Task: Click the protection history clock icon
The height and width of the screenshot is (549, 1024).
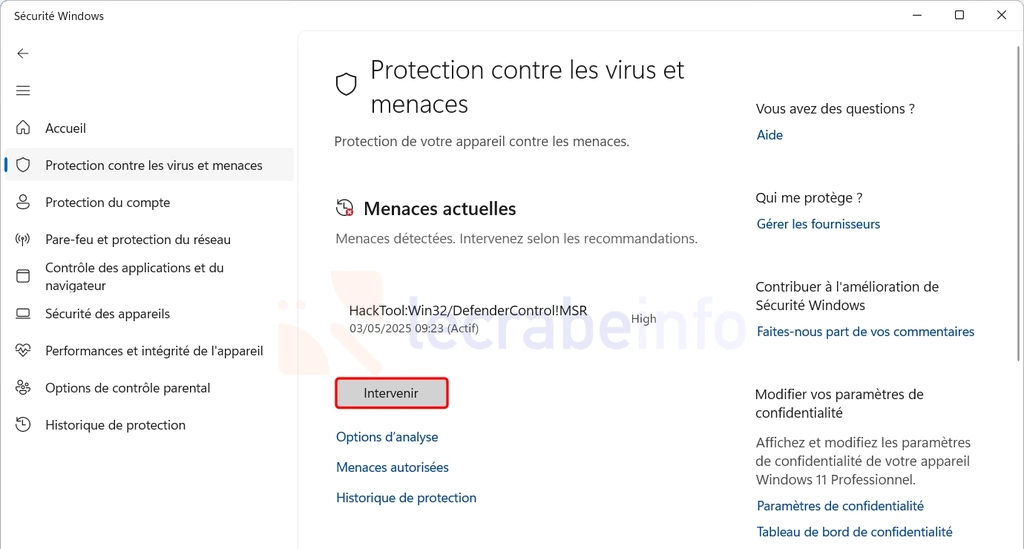Action: click(x=23, y=425)
